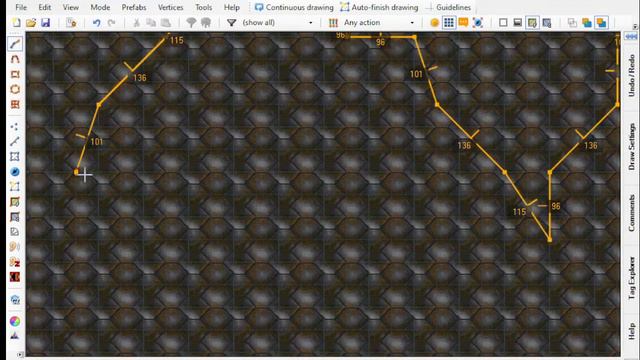This screenshot has height=360, width=640.
Task: Open the Undo / Redo side tab
Action: 631,76
